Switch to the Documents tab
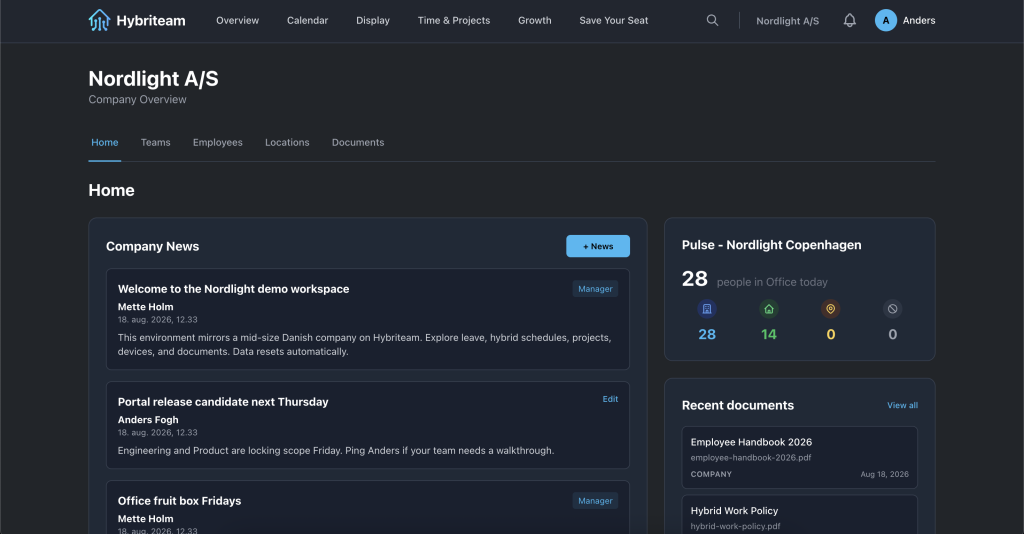The height and width of the screenshot is (534, 1024). click(358, 142)
